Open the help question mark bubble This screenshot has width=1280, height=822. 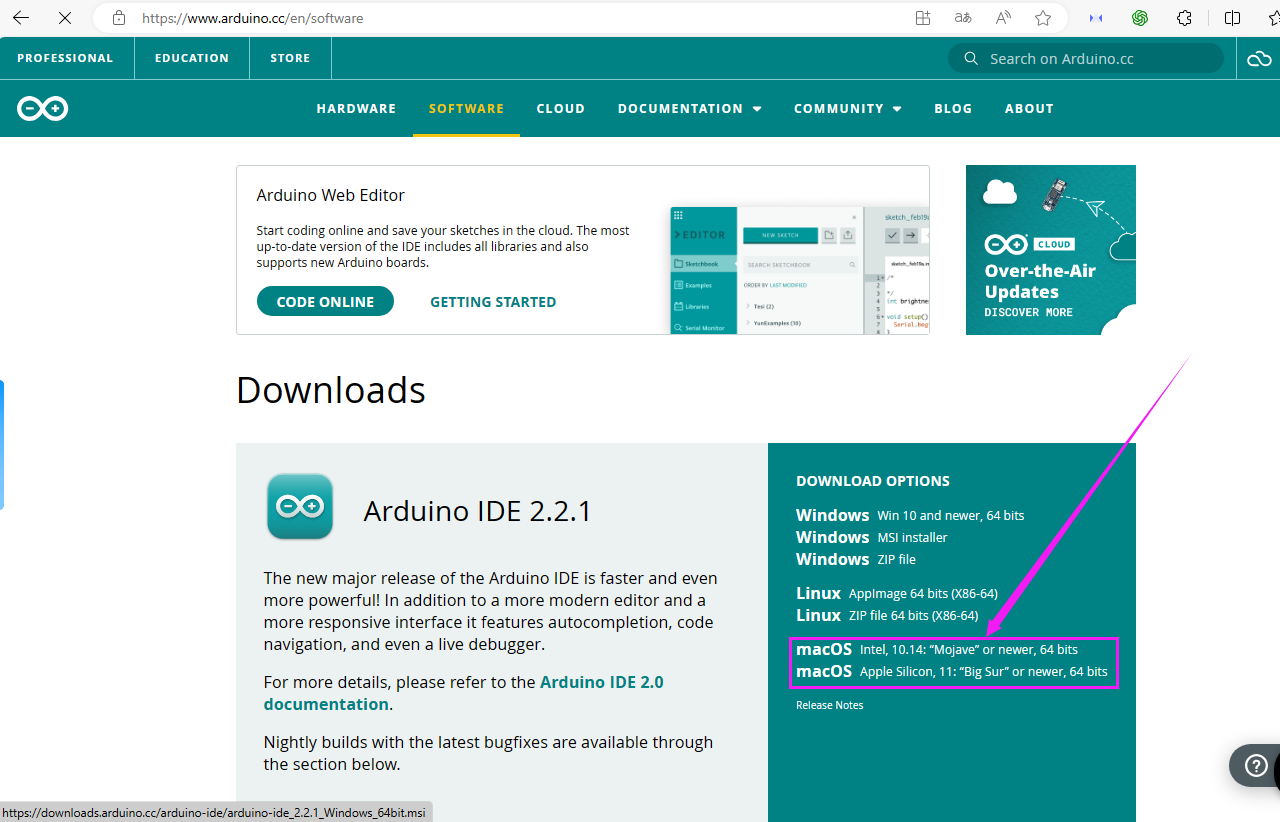[1255, 766]
